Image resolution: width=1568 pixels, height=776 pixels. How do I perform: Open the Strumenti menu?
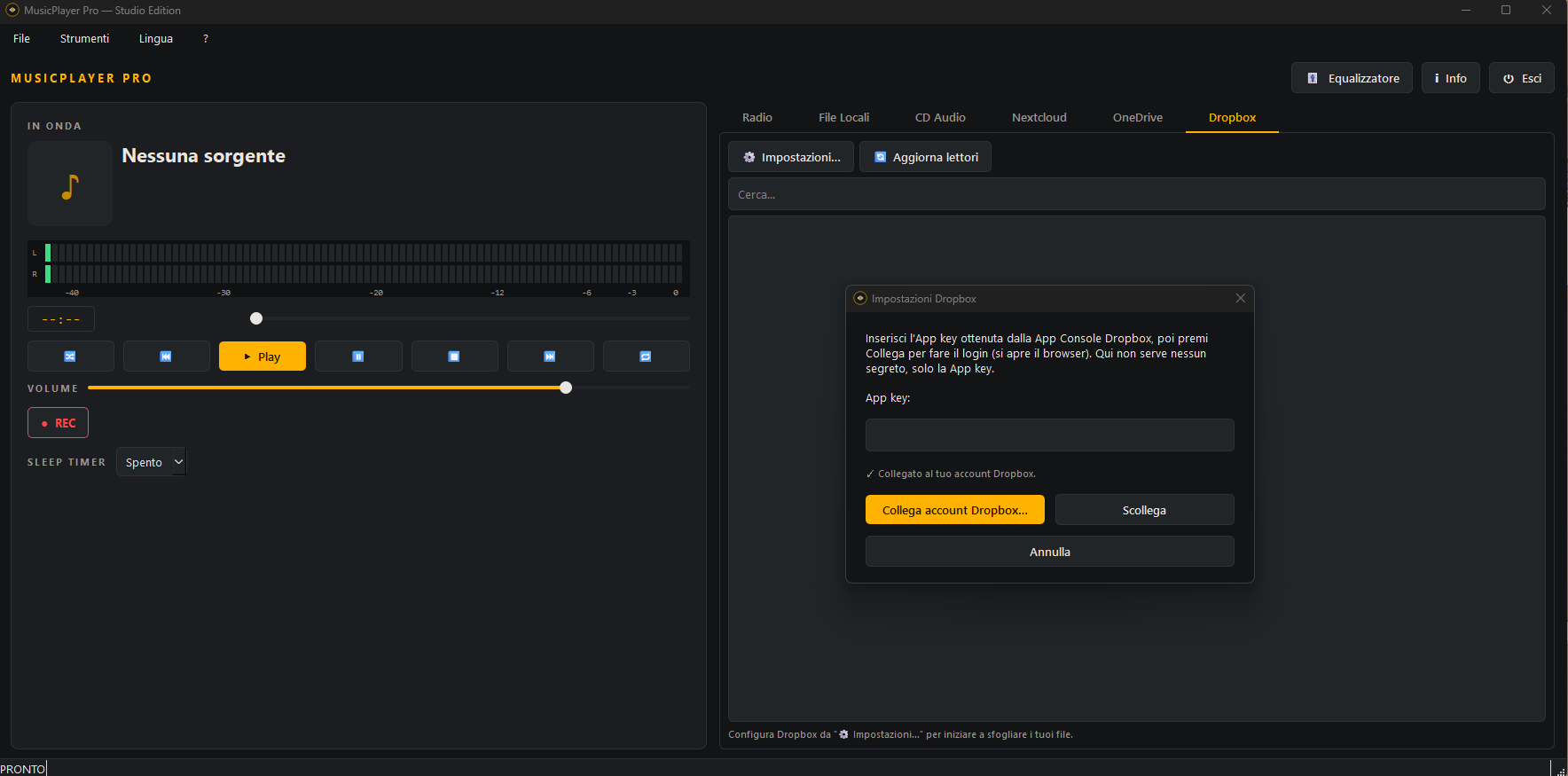tap(85, 39)
